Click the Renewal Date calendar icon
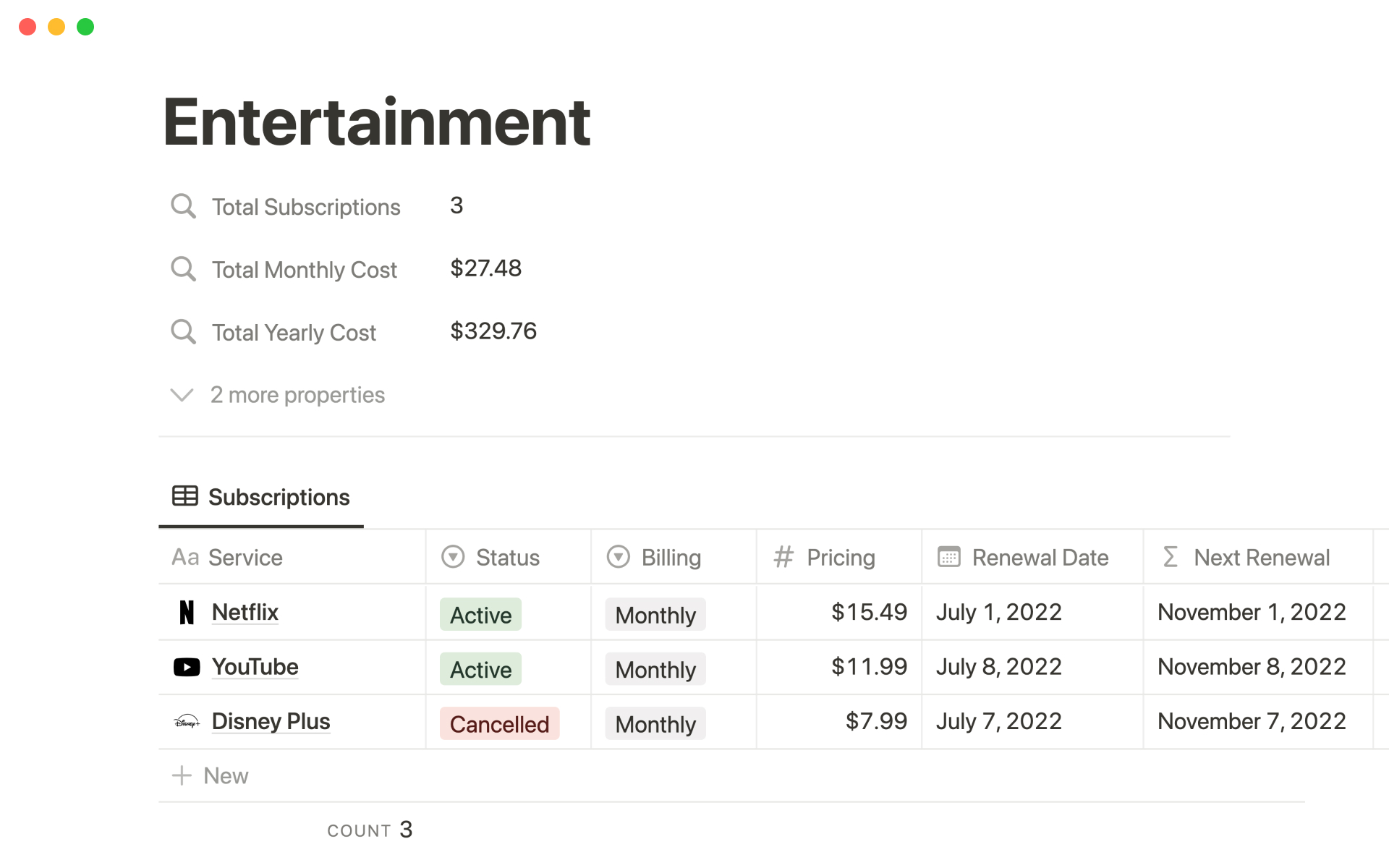This screenshot has height=868, width=1389. coord(948,557)
